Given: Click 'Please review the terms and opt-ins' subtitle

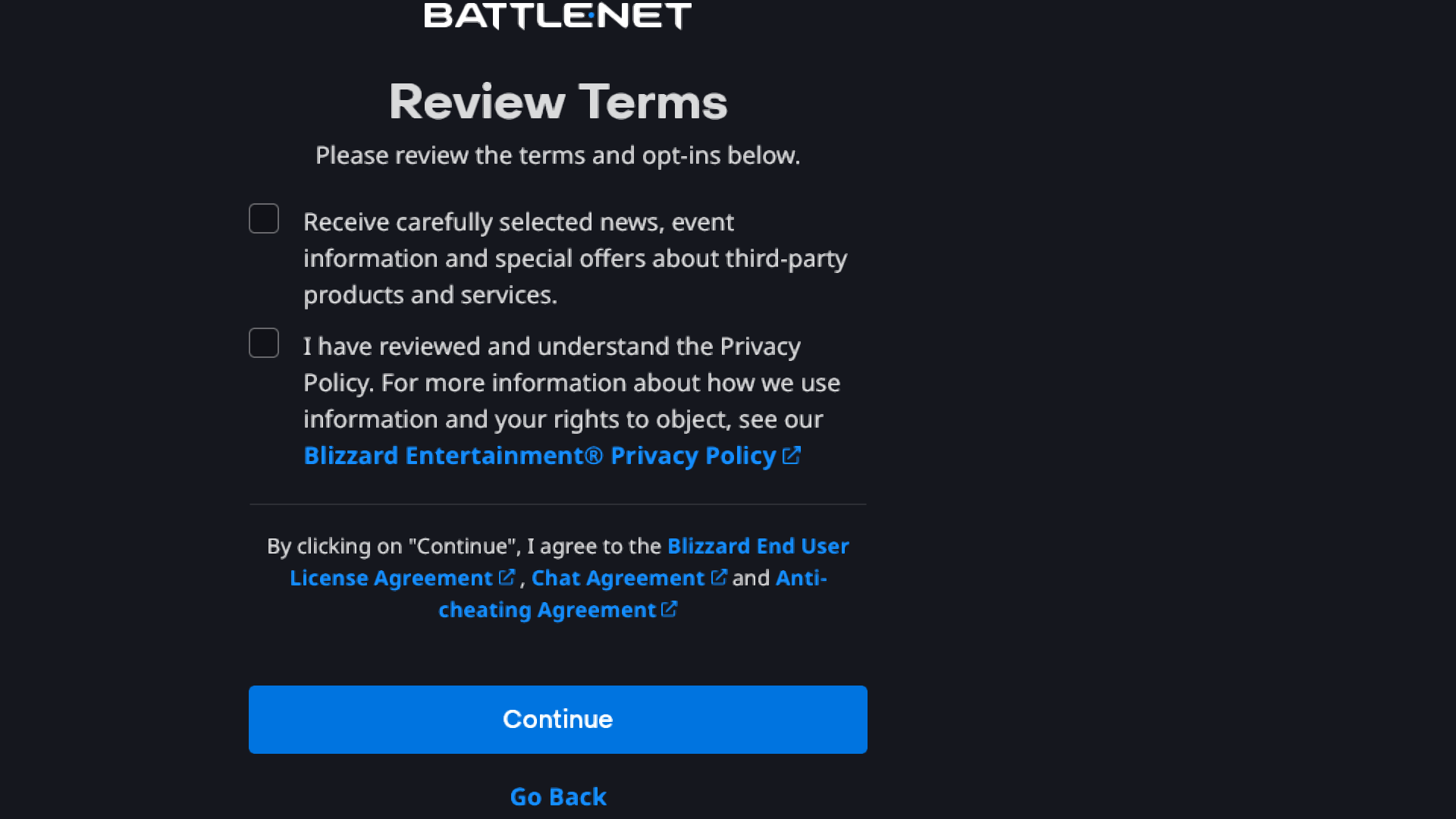Looking at the screenshot, I should pos(558,155).
